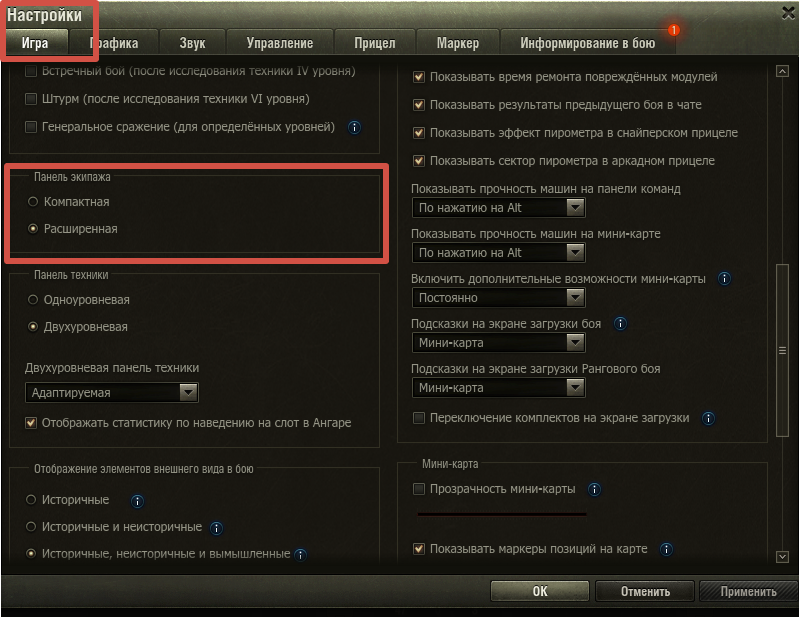Click info icon near Переключение комплектов

click(708, 418)
